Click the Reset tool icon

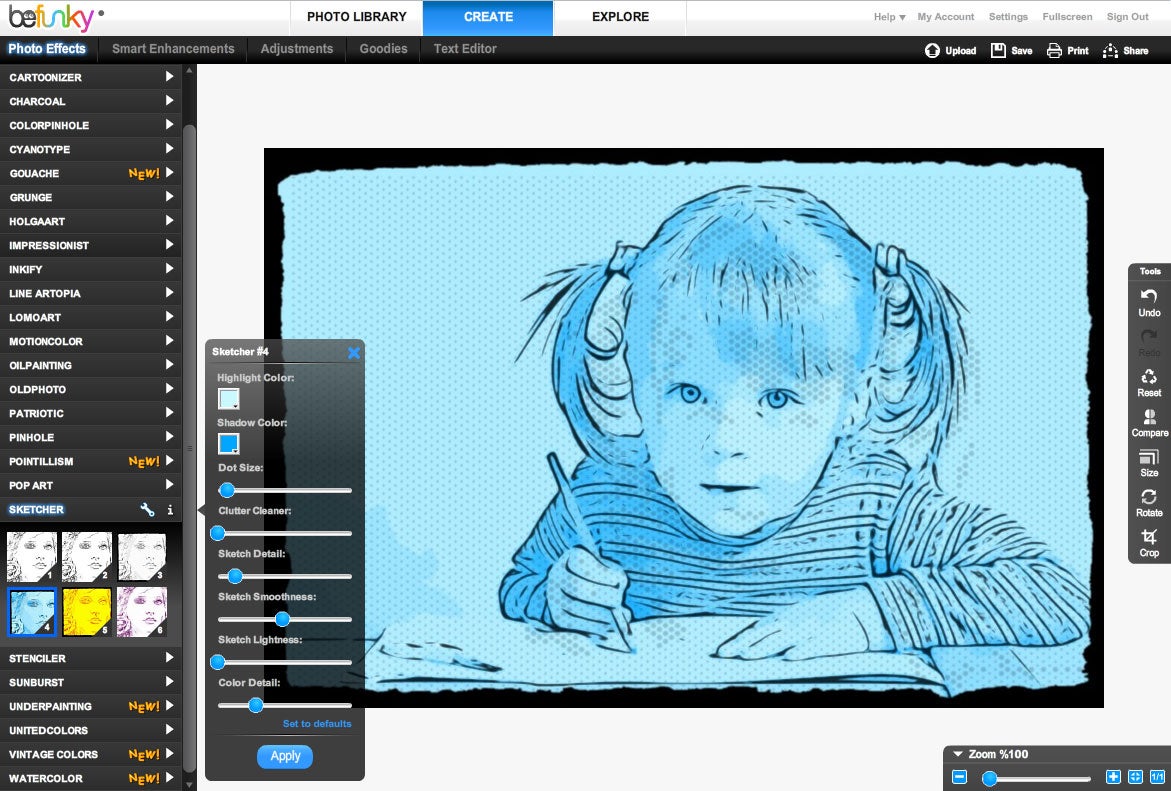[1149, 376]
